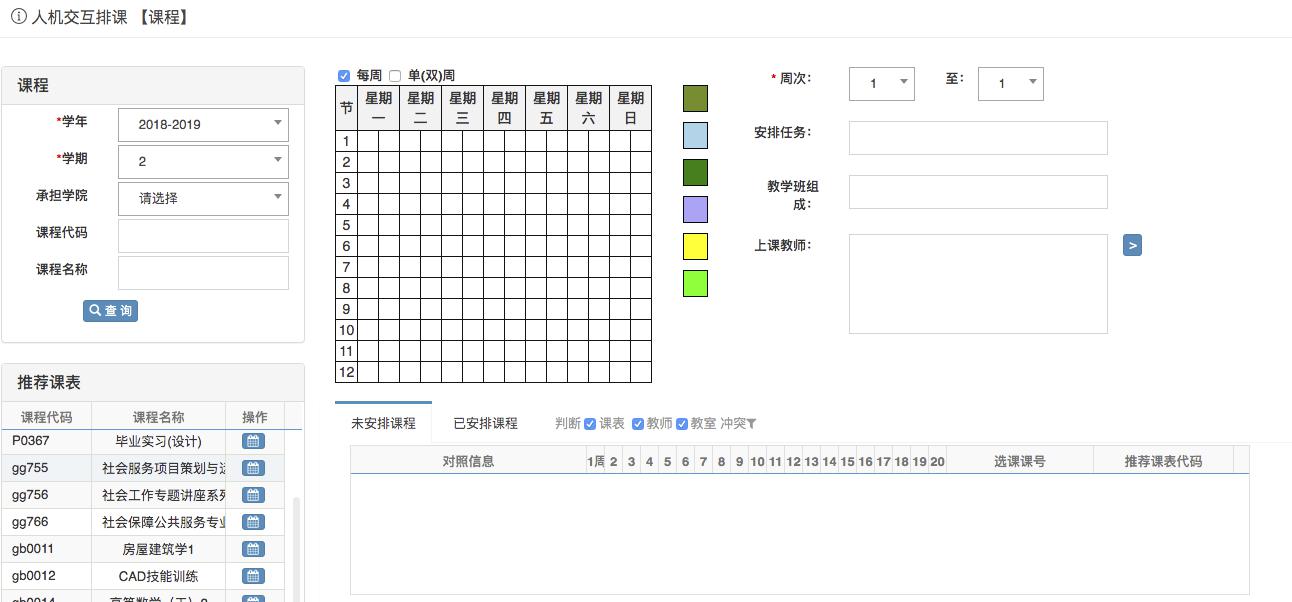Viewport: 1292px width, 602px height.
Task: Switch to the 已安排课程 tab
Action: tap(484, 422)
